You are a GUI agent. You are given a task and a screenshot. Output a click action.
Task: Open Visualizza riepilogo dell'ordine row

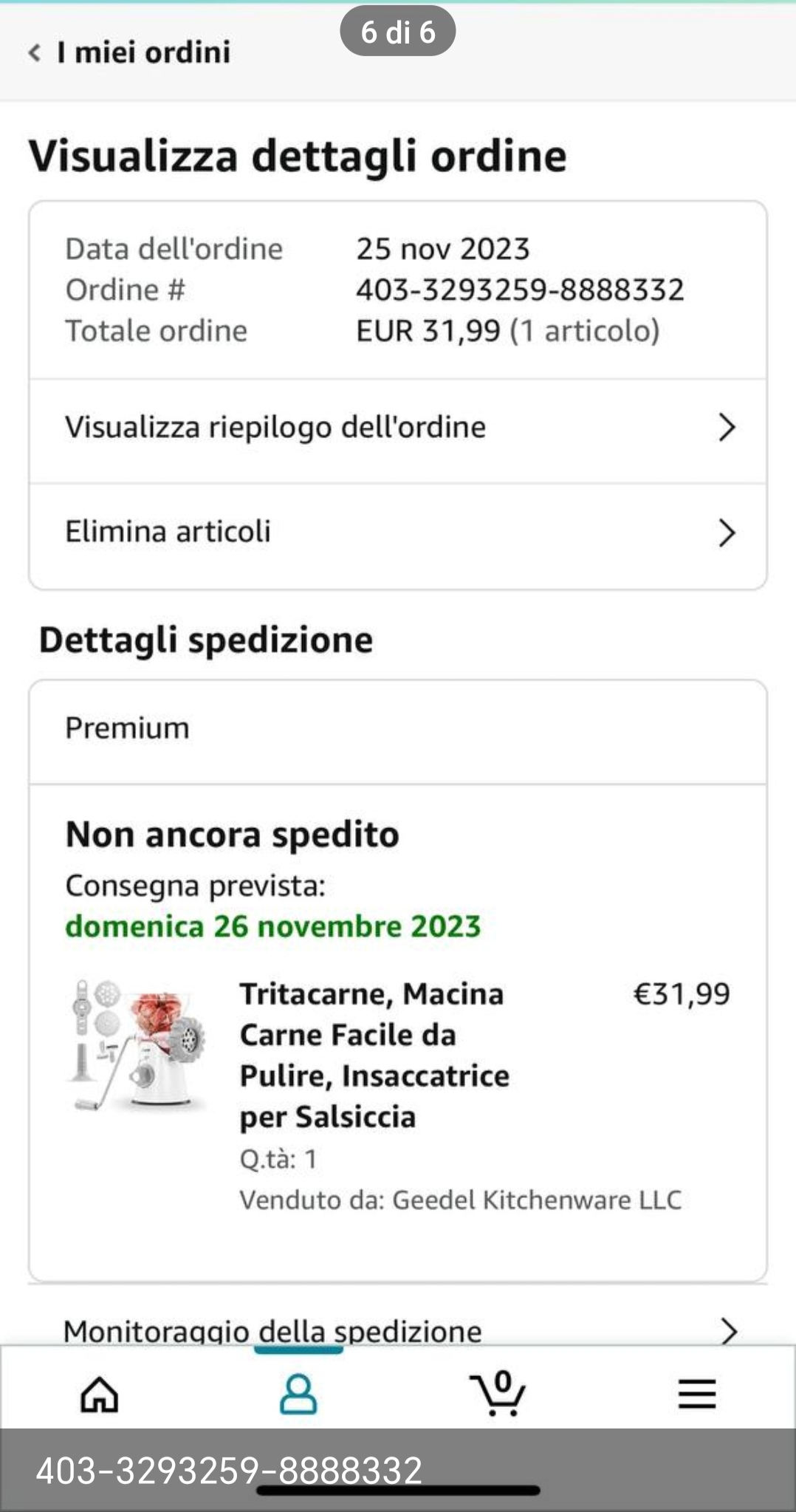pos(275,428)
